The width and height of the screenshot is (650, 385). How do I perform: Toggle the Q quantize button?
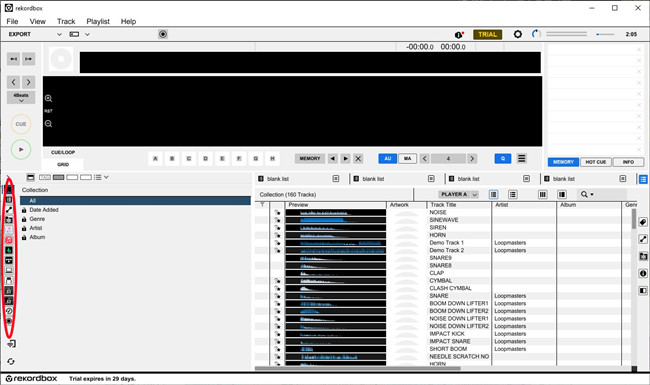[x=503, y=158]
